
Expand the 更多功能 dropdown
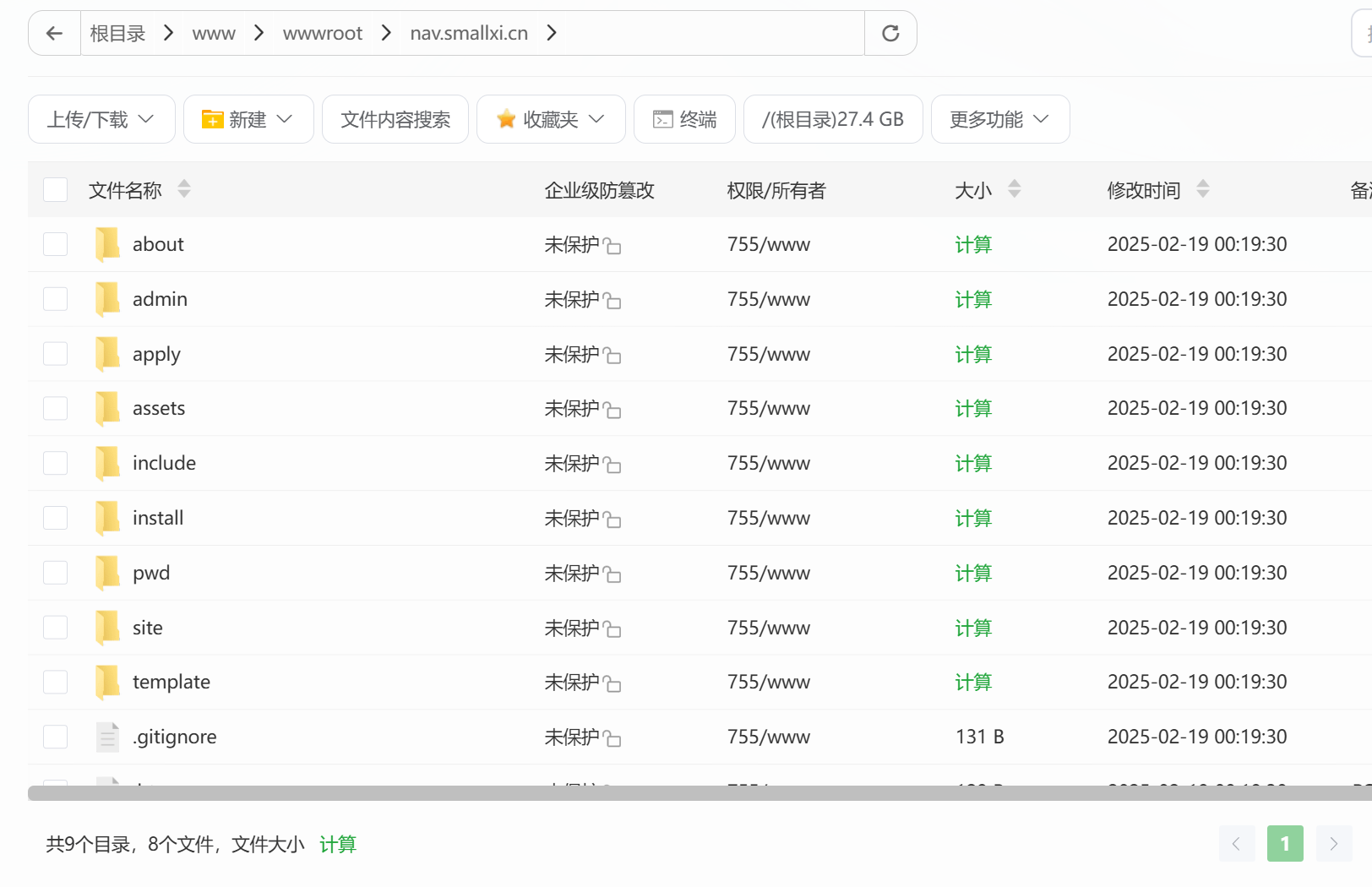[999, 119]
